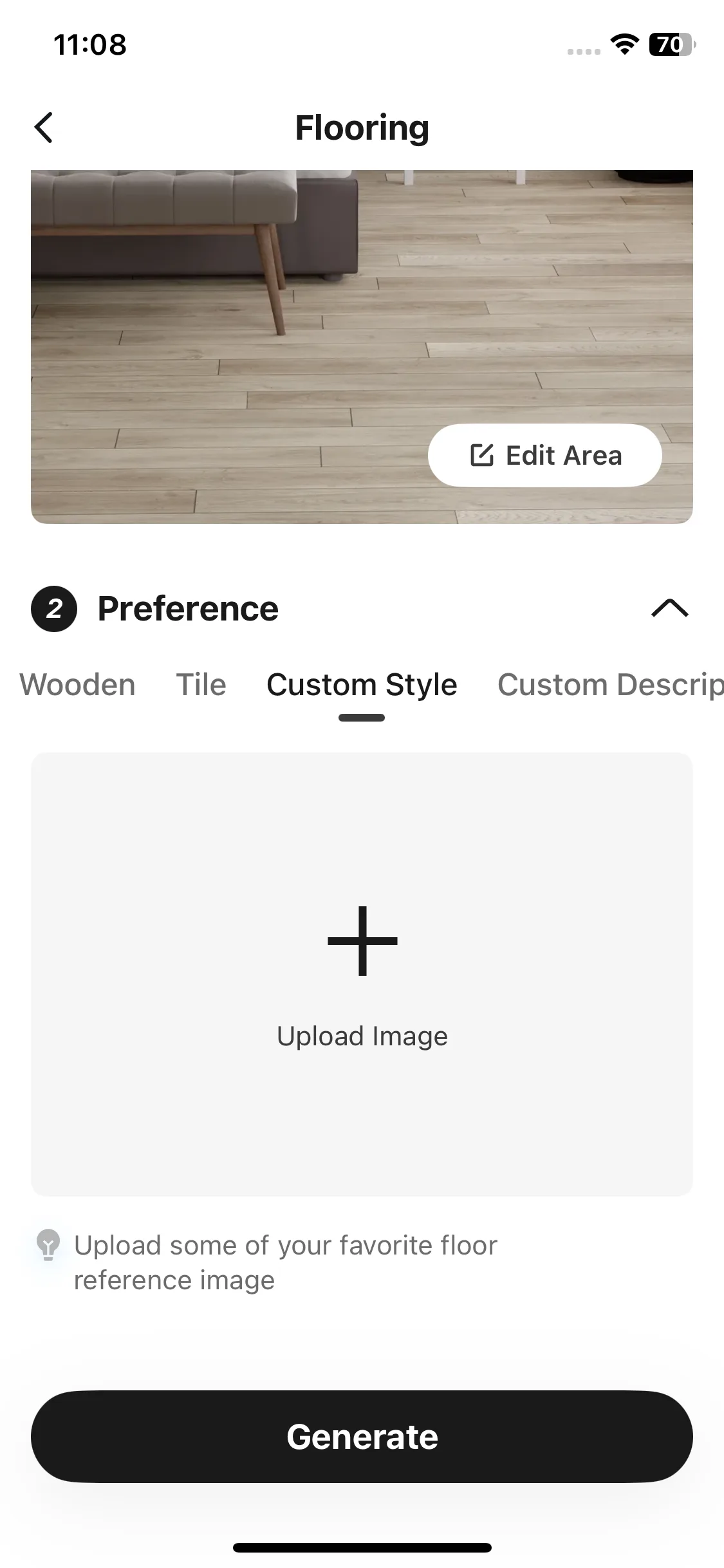Tap the upload reference image hint text
724x1568 pixels.
[286, 1263]
